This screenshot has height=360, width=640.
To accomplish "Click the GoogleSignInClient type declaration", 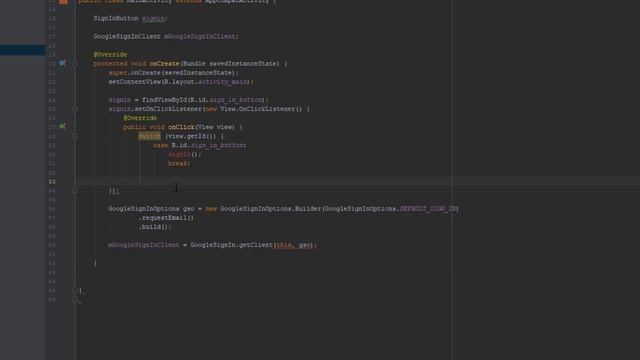I will (127, 36).
